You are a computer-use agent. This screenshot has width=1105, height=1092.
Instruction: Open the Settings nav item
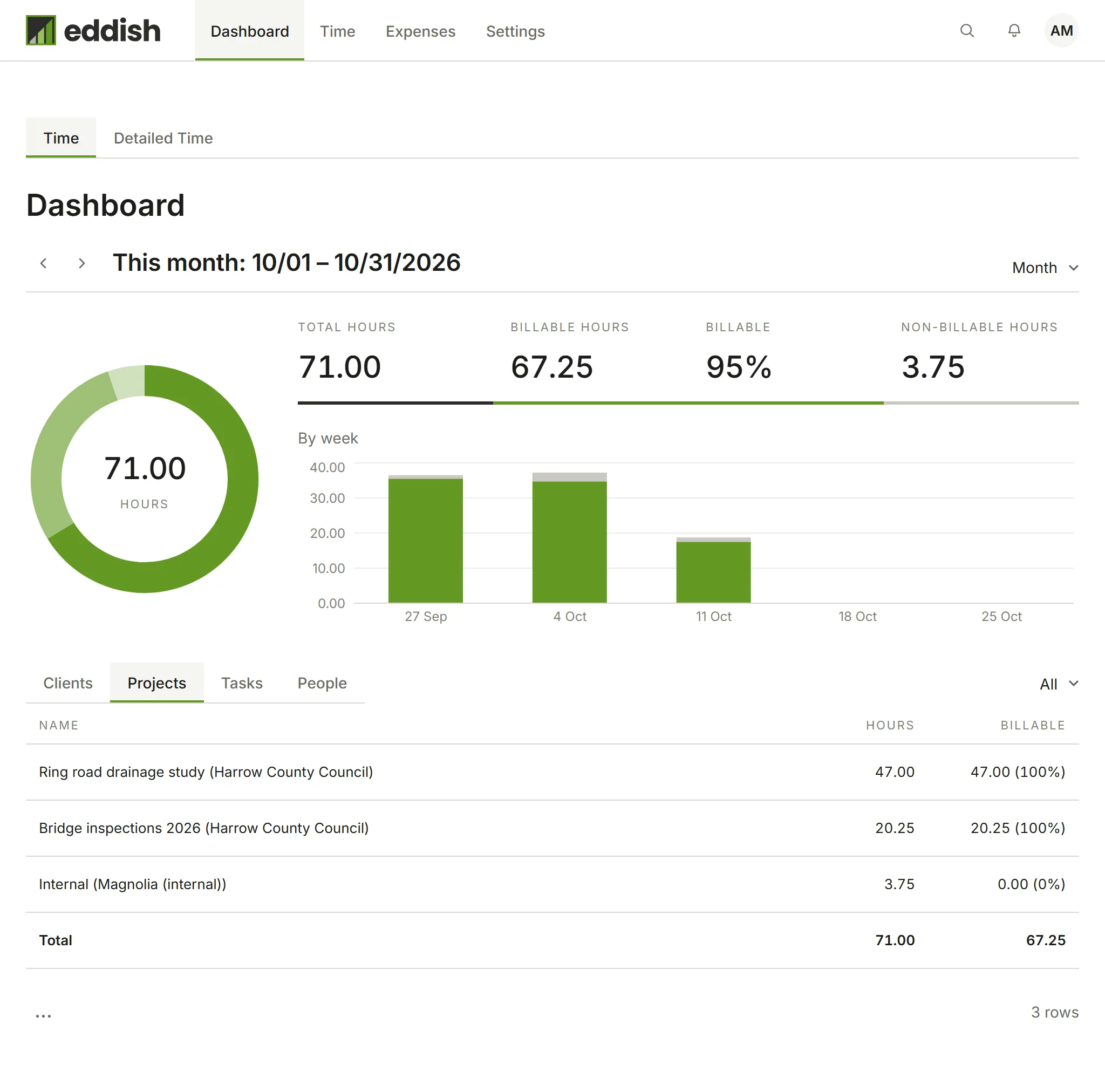(515, 31)
